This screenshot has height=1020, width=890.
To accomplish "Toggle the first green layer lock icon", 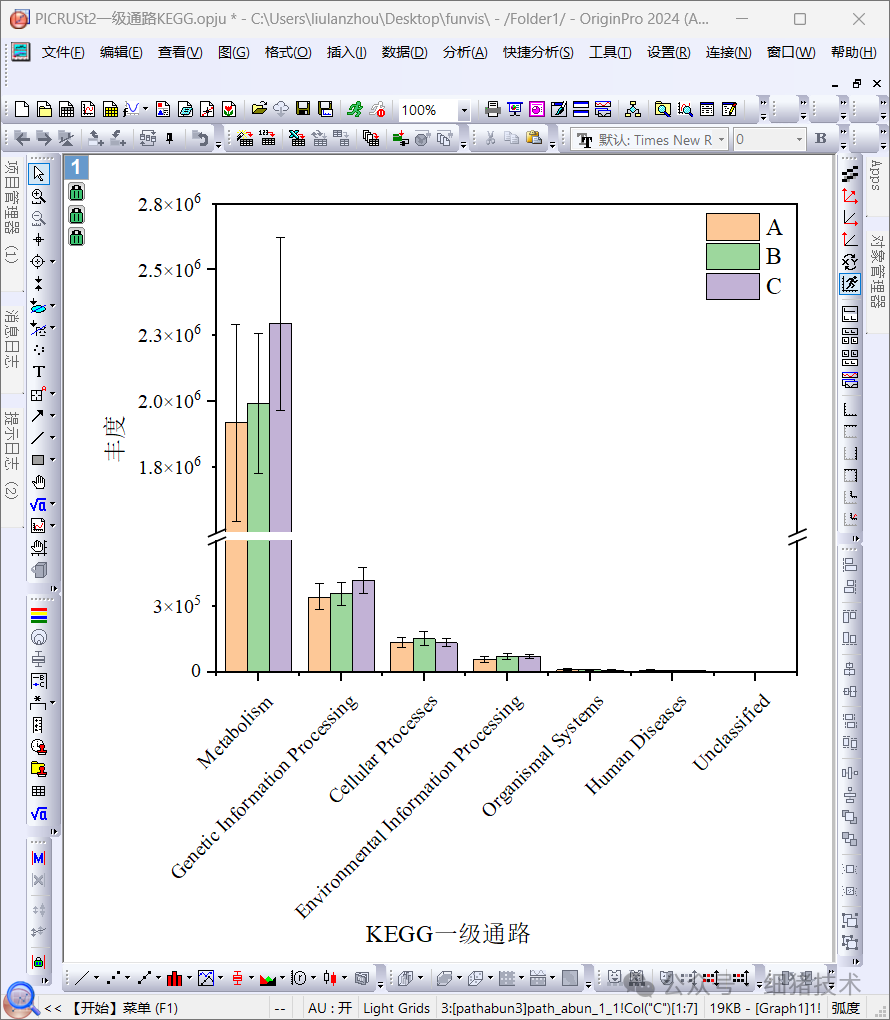I will [76, 192].
